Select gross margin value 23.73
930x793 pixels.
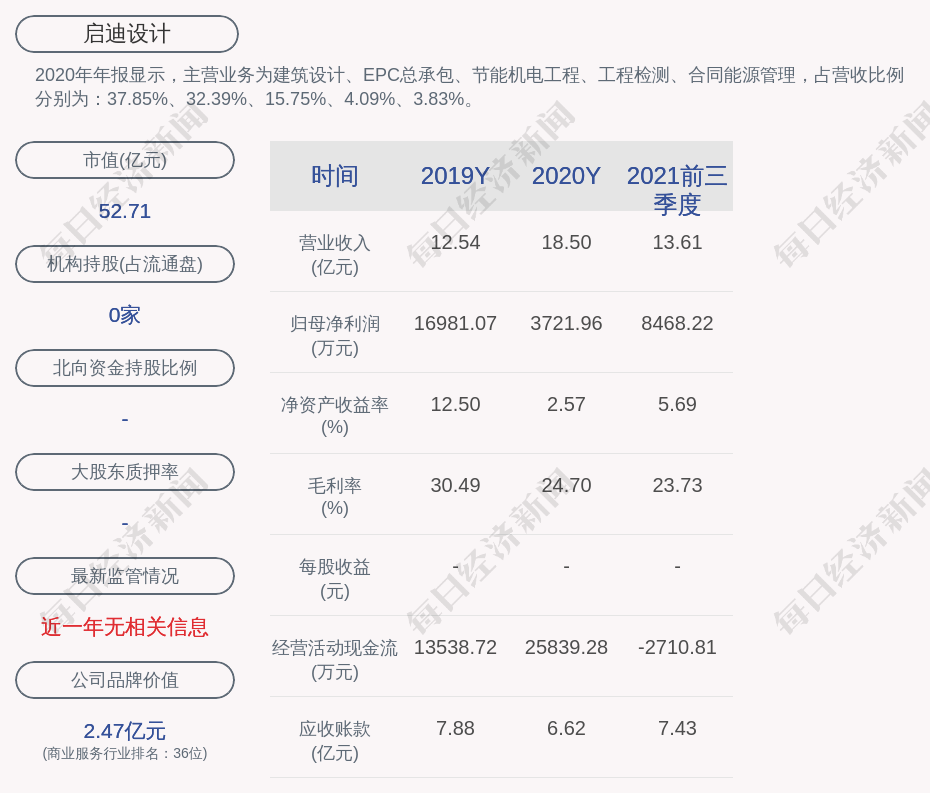[677, 485]
